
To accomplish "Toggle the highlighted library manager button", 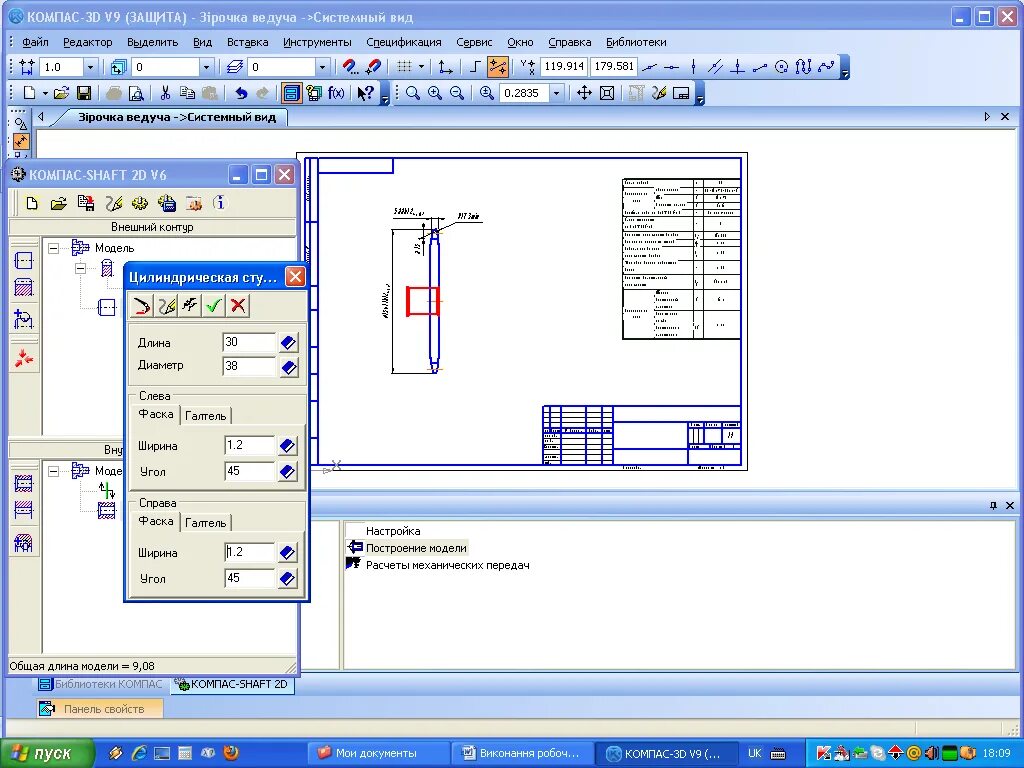I will point(291,93).
